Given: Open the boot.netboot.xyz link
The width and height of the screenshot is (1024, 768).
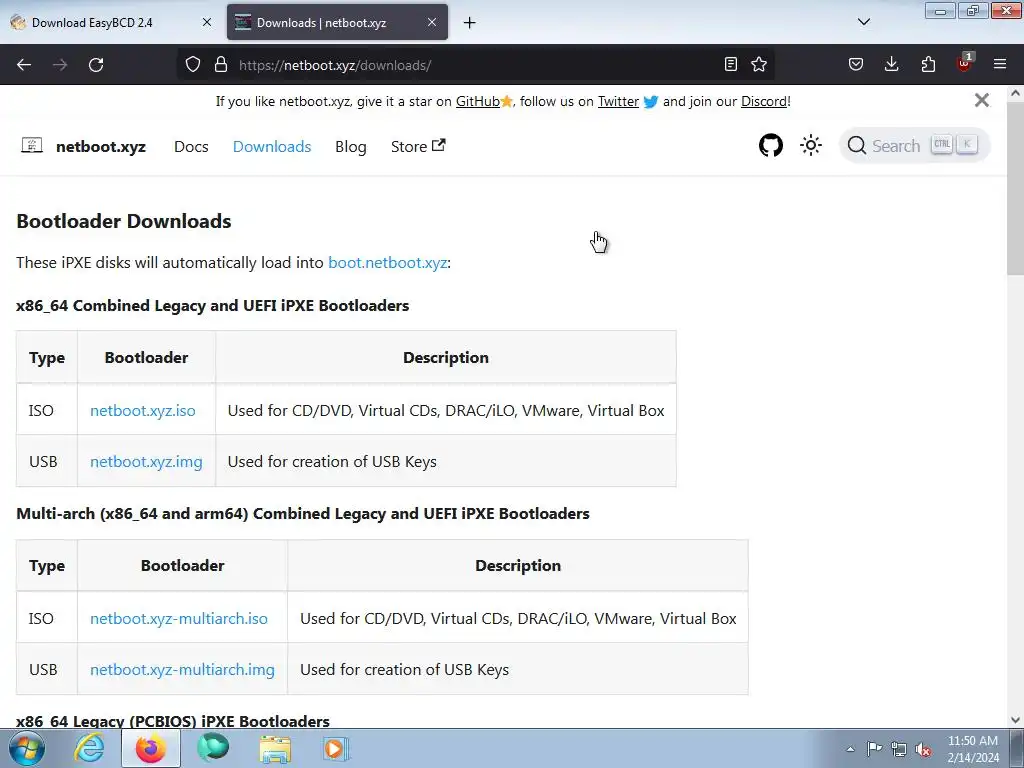Looking at the screenshot, I should click(388, 263).
